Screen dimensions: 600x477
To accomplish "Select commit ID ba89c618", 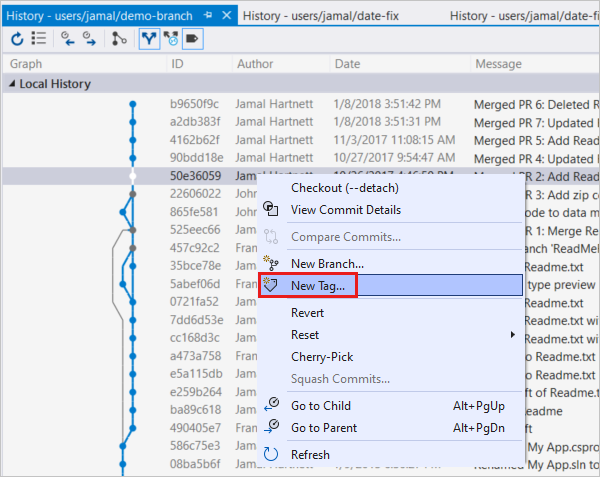I will 196,410.
